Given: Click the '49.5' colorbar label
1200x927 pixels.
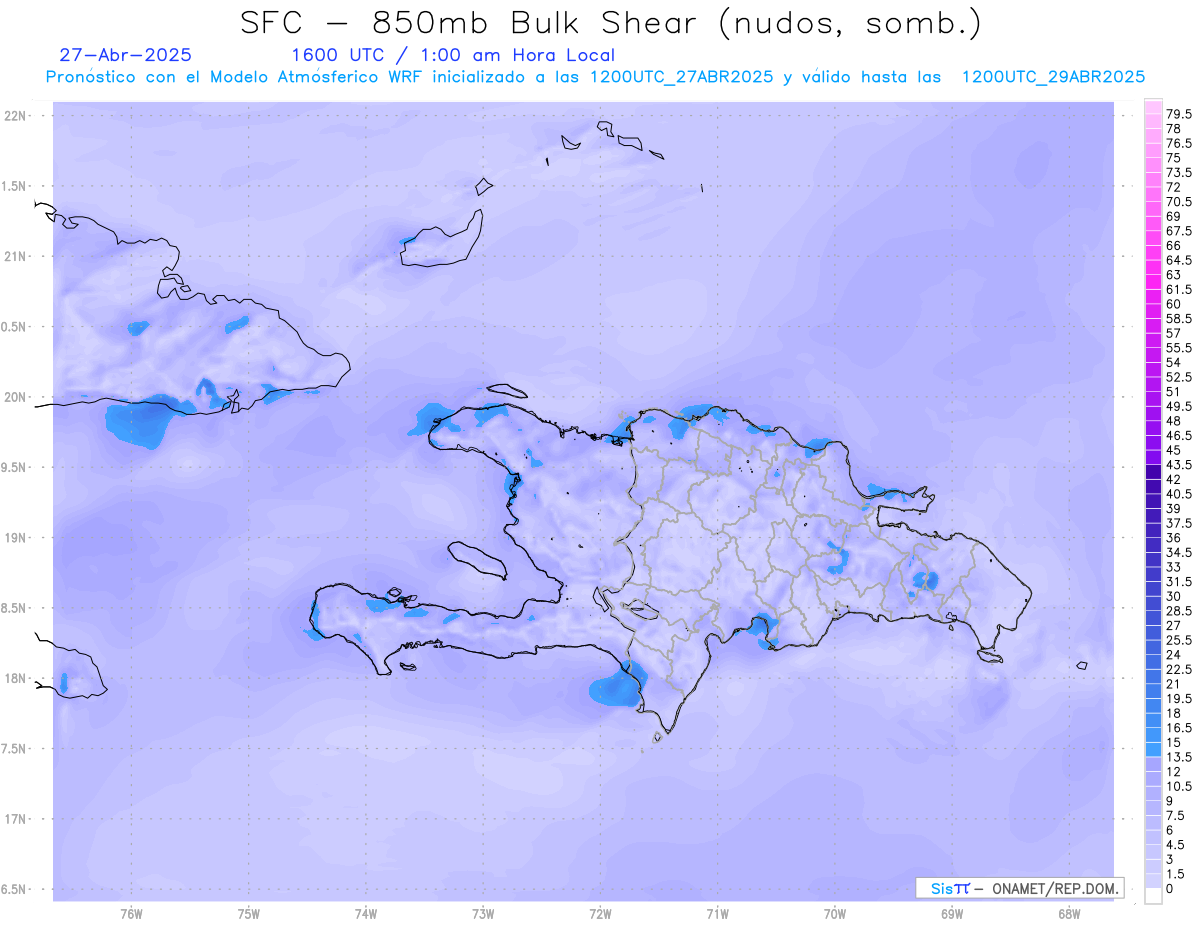Looking at the screenshot, I should [x=1179, y=406].
